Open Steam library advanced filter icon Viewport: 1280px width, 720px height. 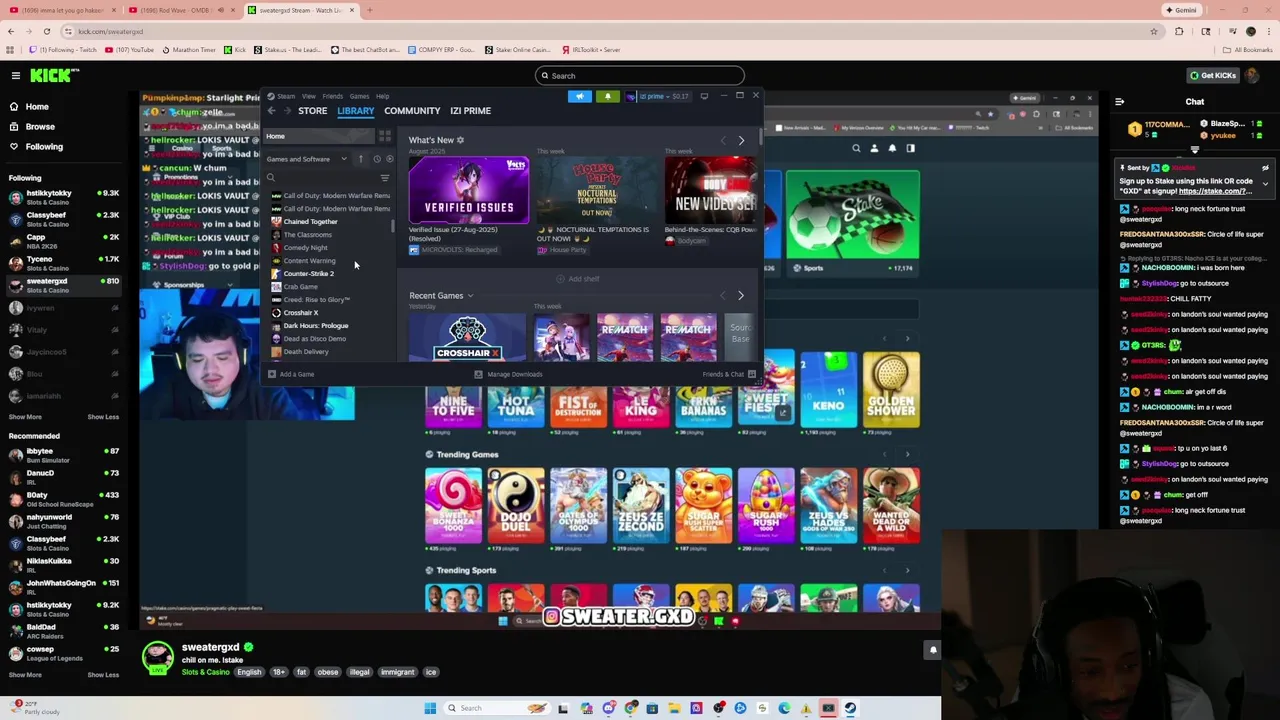385,178
